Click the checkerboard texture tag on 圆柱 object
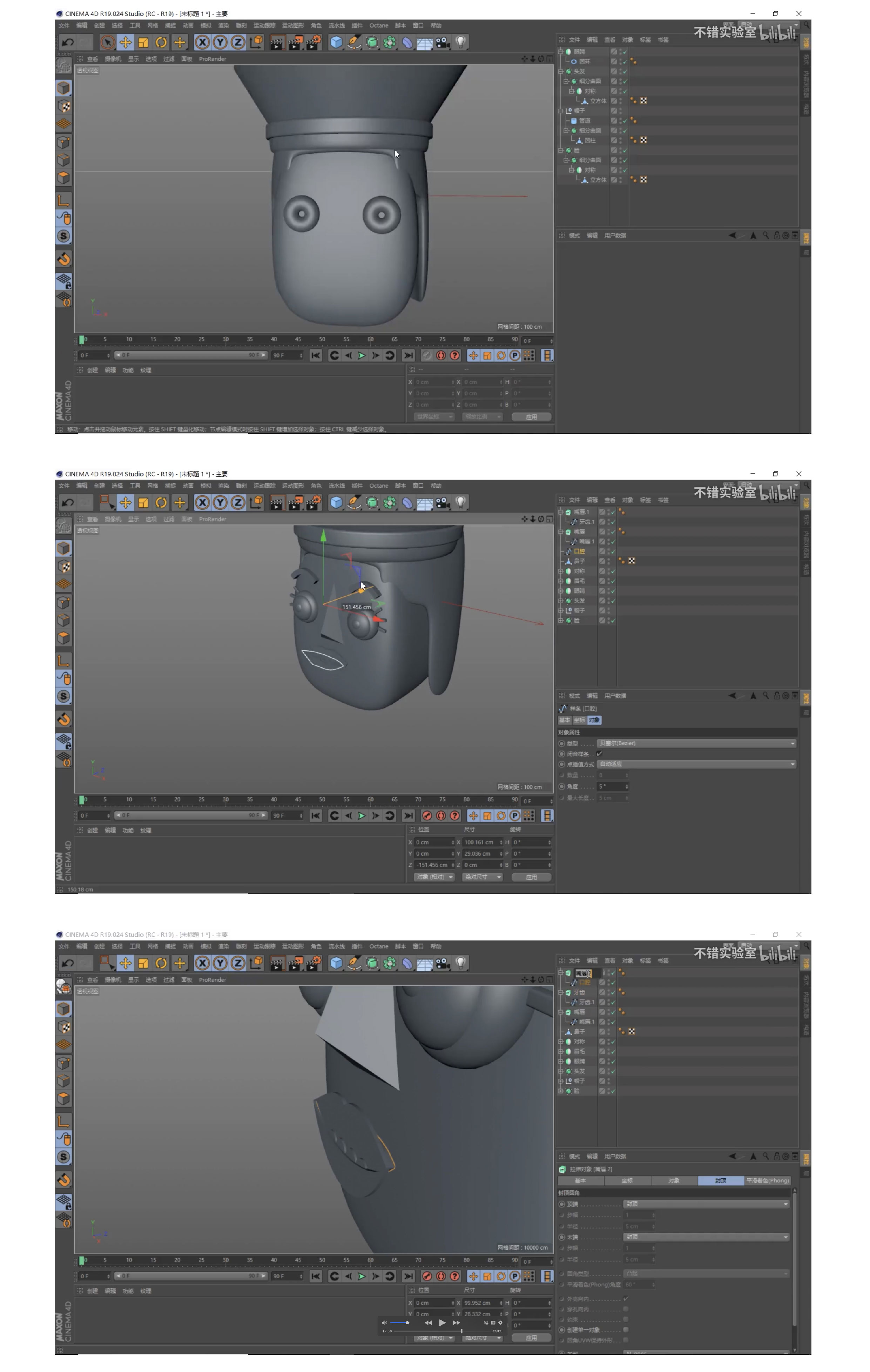The height and width of the screenshot is (1372, 870). pos(643,140)
